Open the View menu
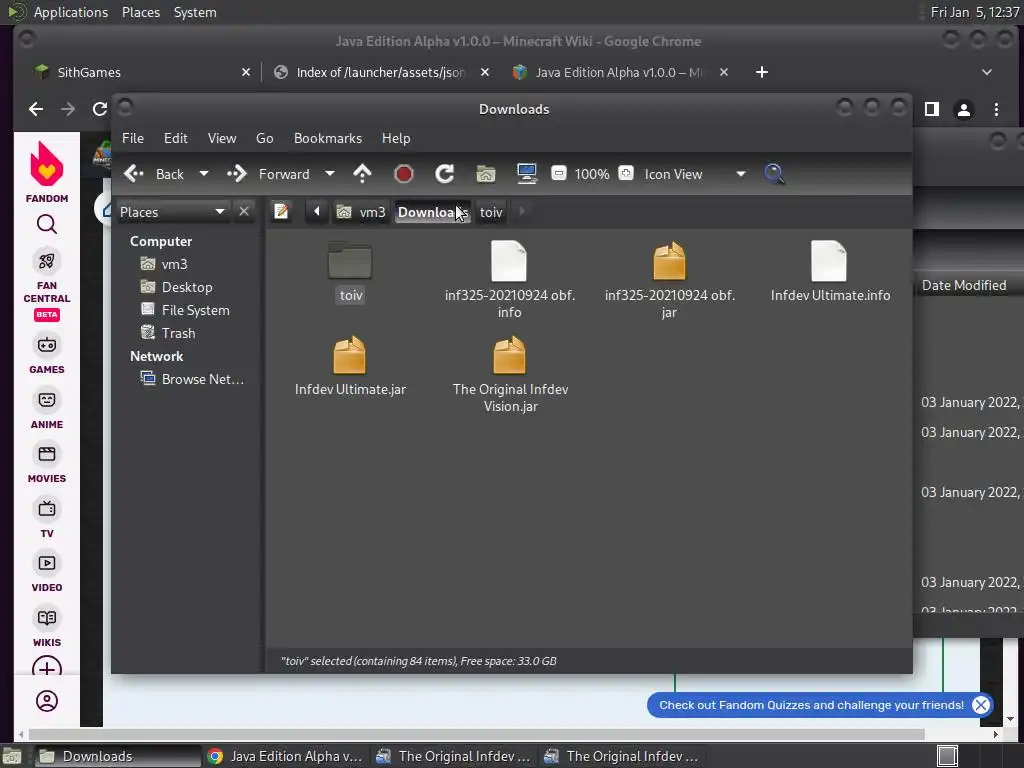Screen dimensions: 1024x768 pyautogui.click(x=222, y=138)
